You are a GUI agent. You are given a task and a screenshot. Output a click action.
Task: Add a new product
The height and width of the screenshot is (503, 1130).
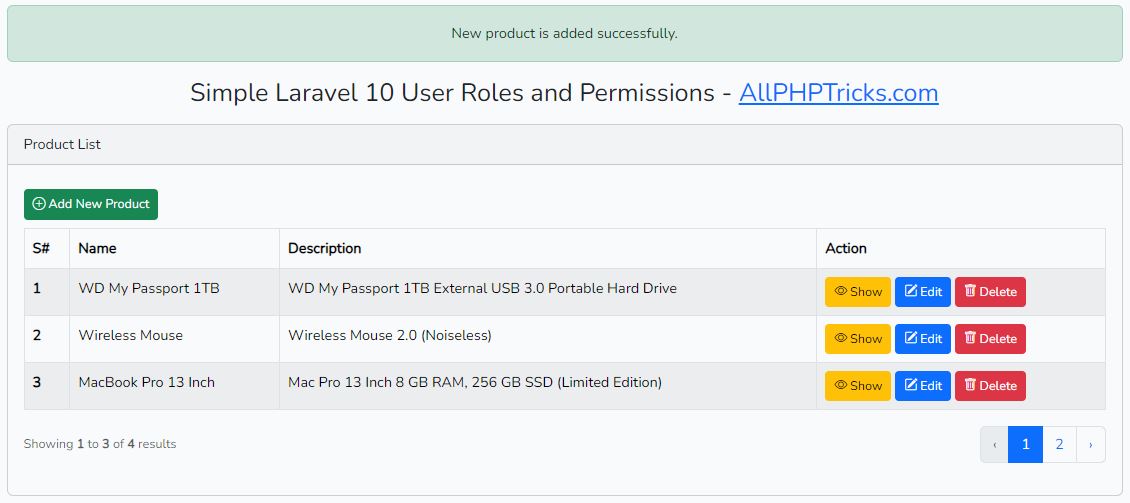(x=91, y=204)
